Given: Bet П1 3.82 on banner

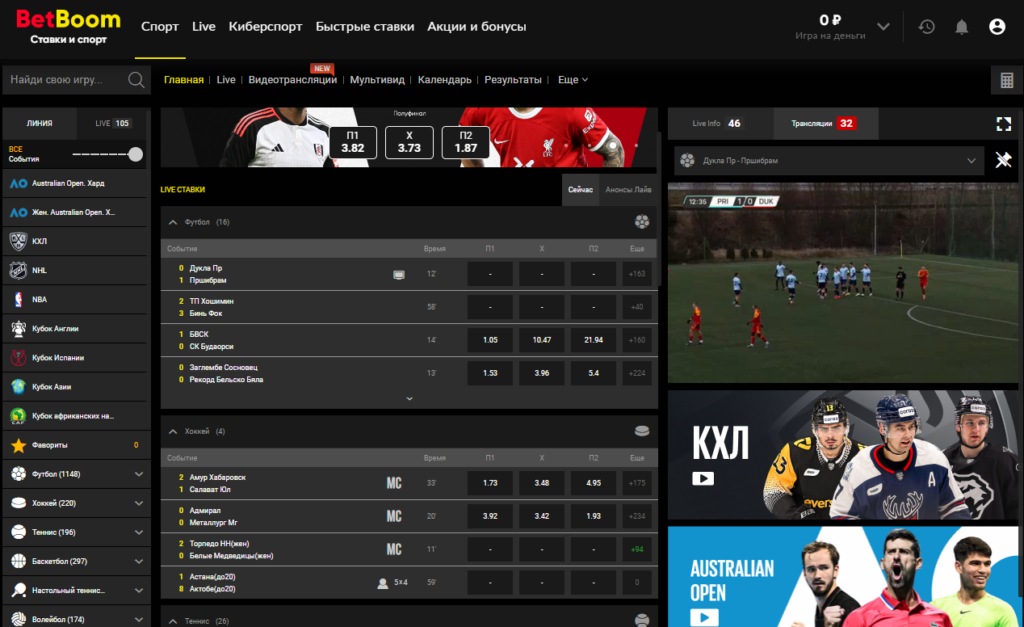Looking at the screenshot, I should tap(353, 142).
